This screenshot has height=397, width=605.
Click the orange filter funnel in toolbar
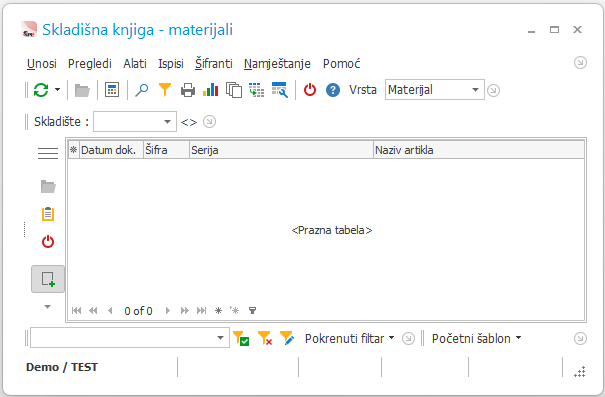165,90
